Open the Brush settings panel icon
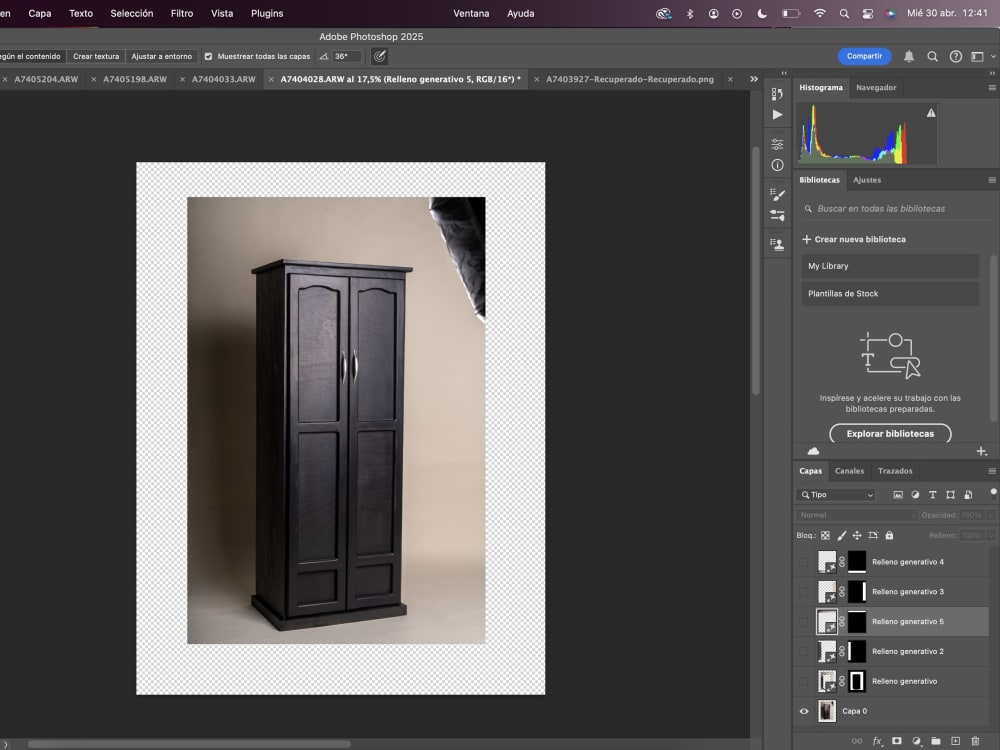Viewport: 1000px width, 750px height. click(777, 195)
